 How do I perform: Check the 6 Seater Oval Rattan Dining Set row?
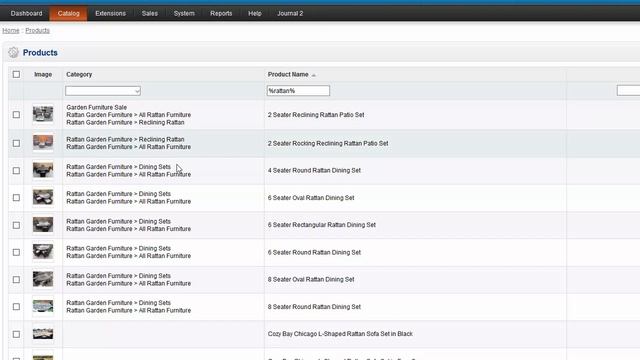(x=16, y=198)
